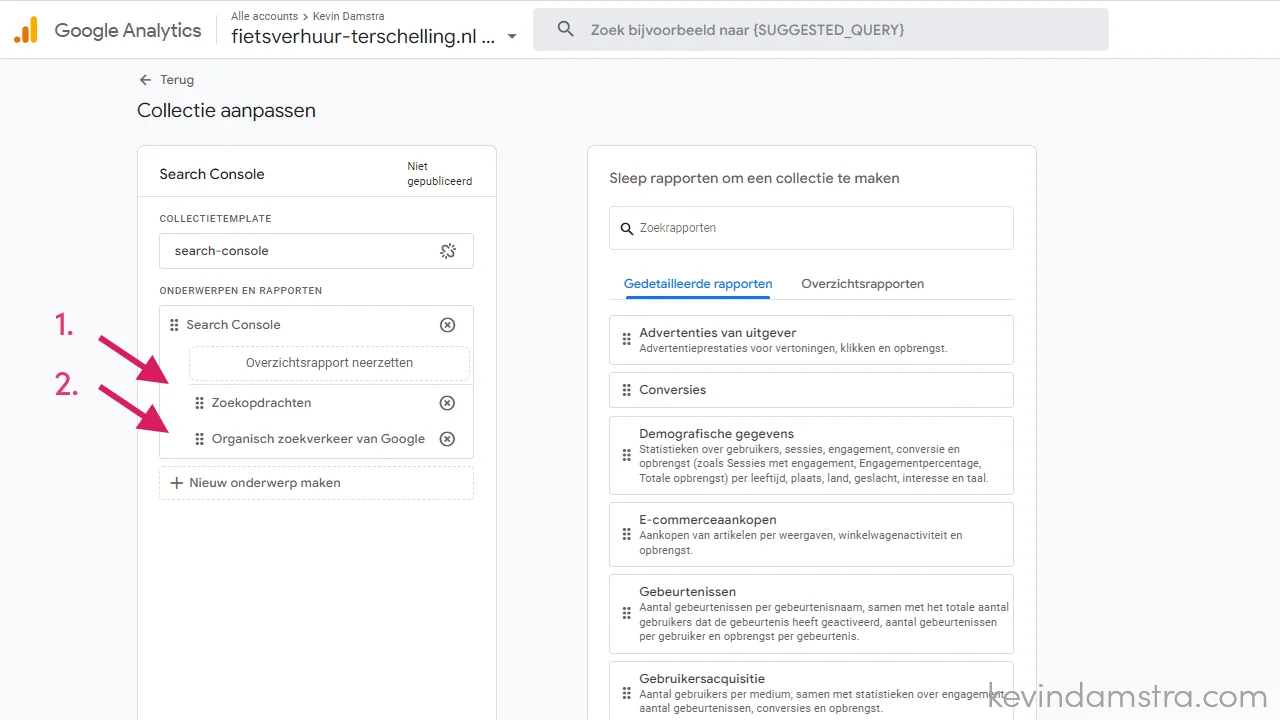Viewport: 1280px width, 720px height.
Task: Click the Overzichtsrapport neerzetten drop zone
Action: click(x=329, y=363)
